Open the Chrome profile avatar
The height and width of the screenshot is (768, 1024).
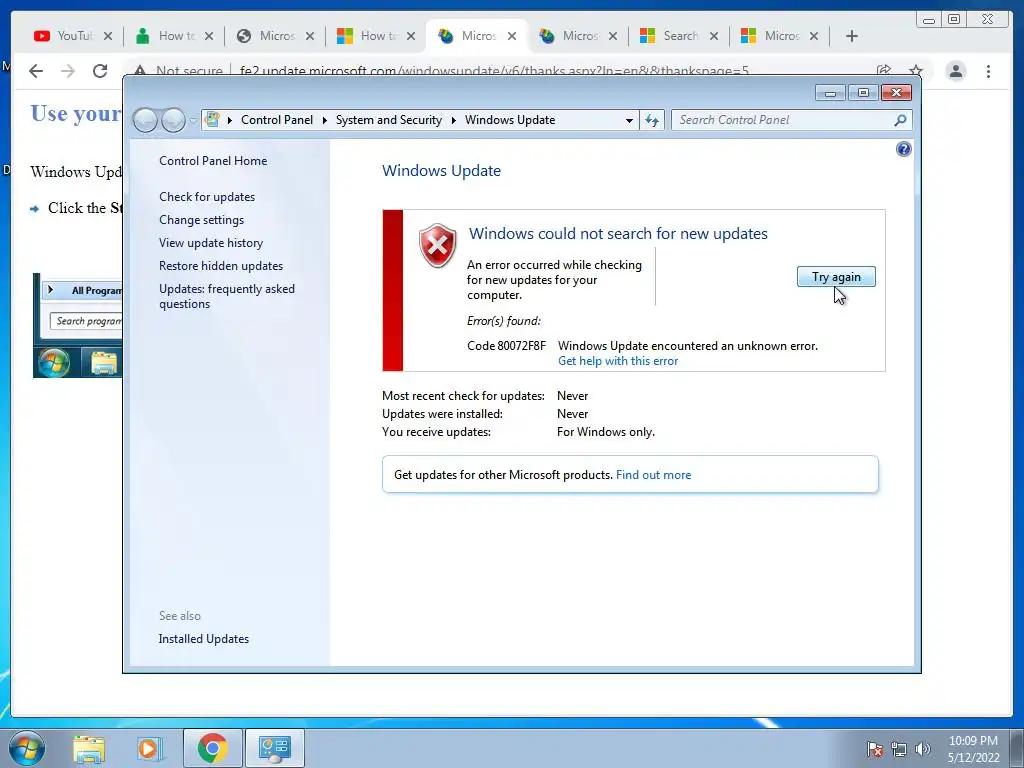(955, 71)
